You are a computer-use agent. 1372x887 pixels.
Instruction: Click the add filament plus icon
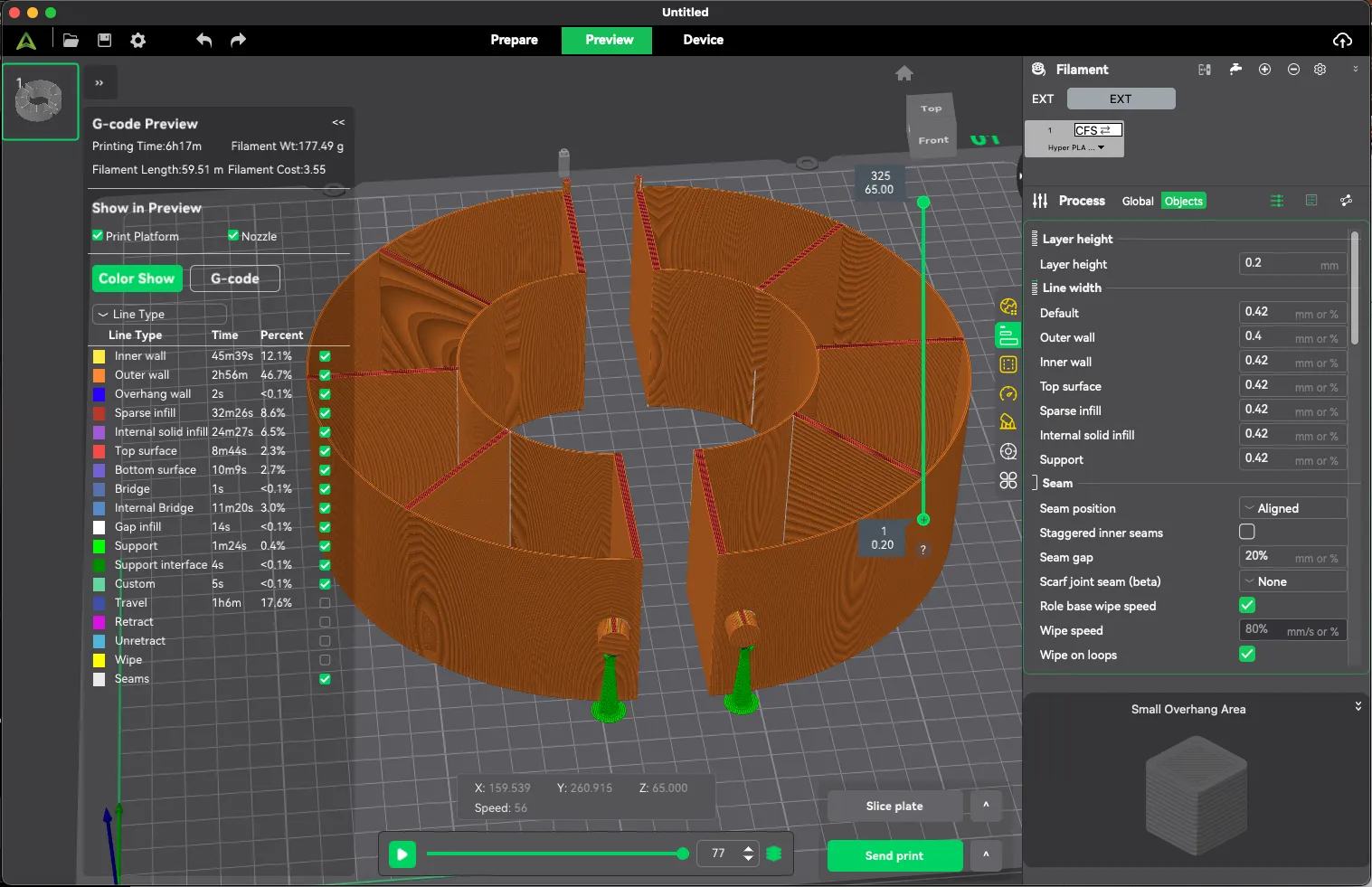pos(1264,70)
